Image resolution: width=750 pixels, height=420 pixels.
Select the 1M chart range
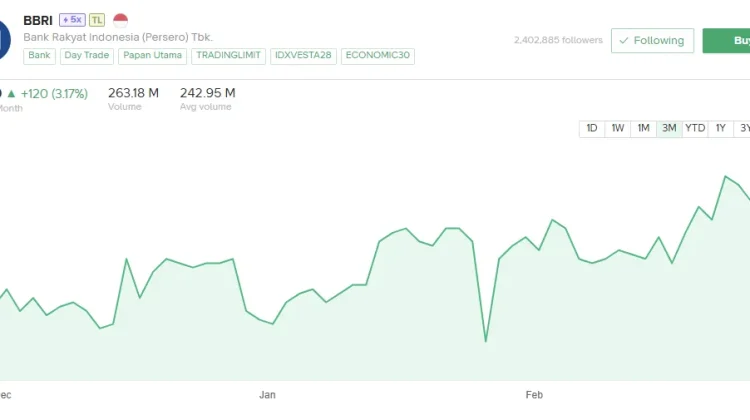tap(644, 128)
